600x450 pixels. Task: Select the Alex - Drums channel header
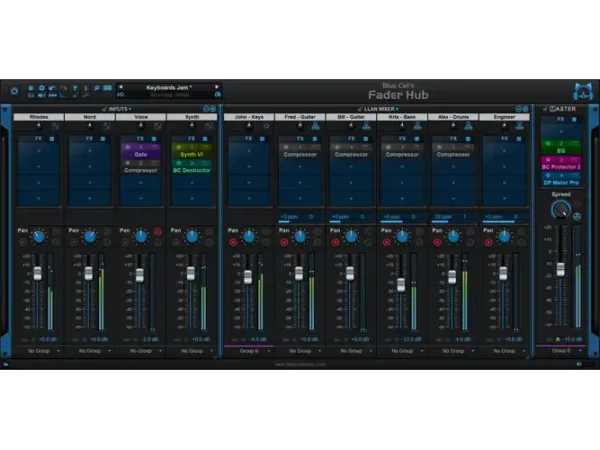(x=453, y=117)
